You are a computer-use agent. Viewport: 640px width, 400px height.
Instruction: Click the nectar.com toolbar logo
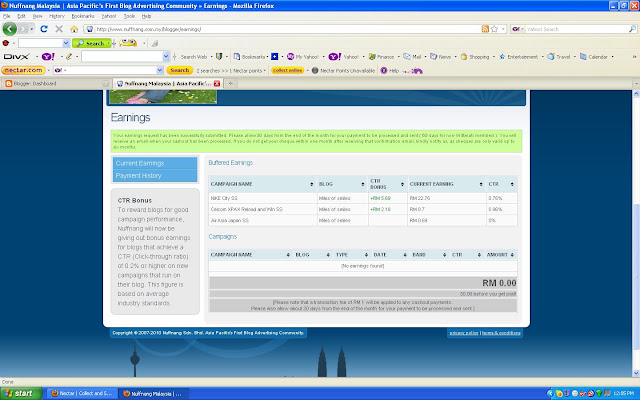pyautogui.click(x=23, y=70)
